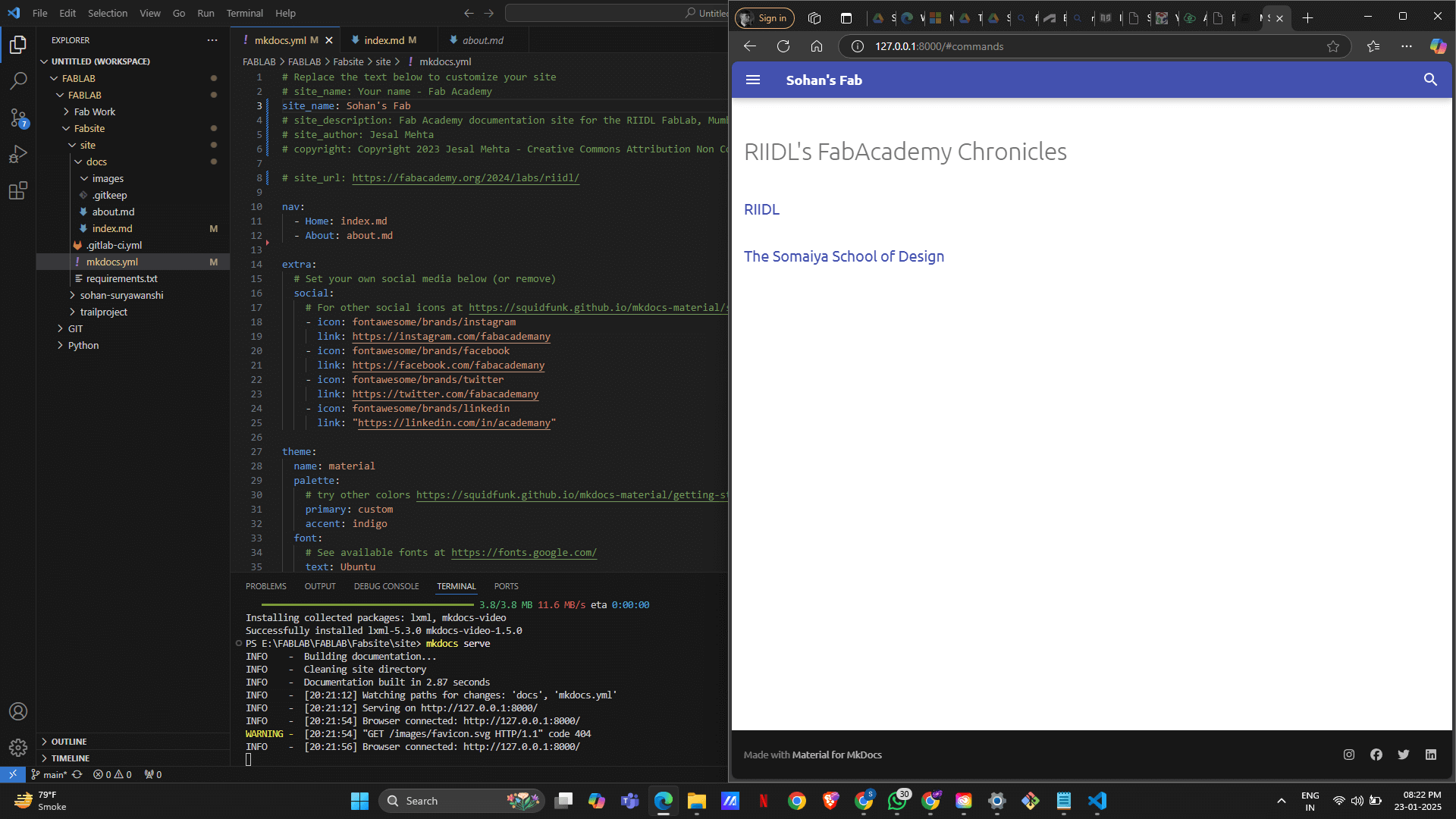Click the browser back button
Viewport: 1456px width, 819px height.
(750, 46)
